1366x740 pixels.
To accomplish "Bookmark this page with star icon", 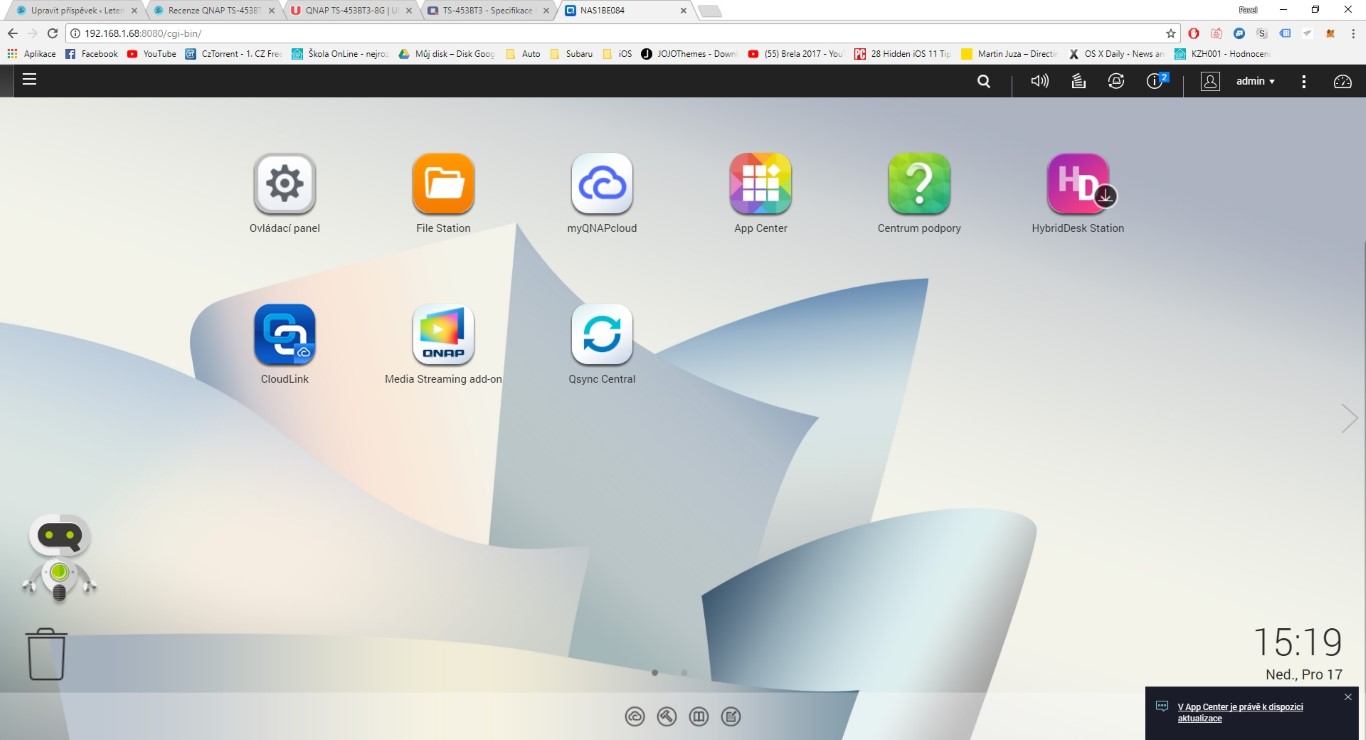I will coord(1171,33).
